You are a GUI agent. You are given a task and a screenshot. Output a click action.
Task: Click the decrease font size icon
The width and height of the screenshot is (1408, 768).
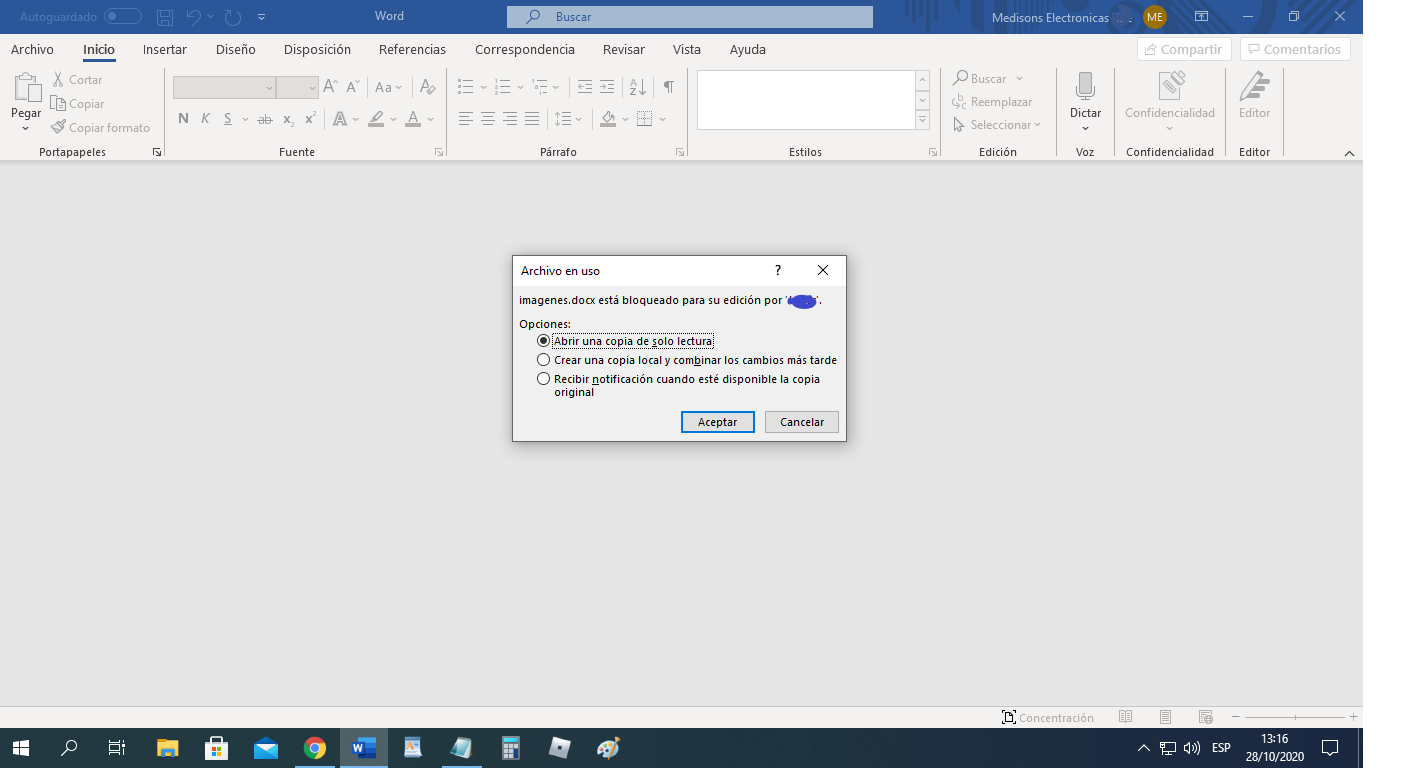click(x=352, y=87)
